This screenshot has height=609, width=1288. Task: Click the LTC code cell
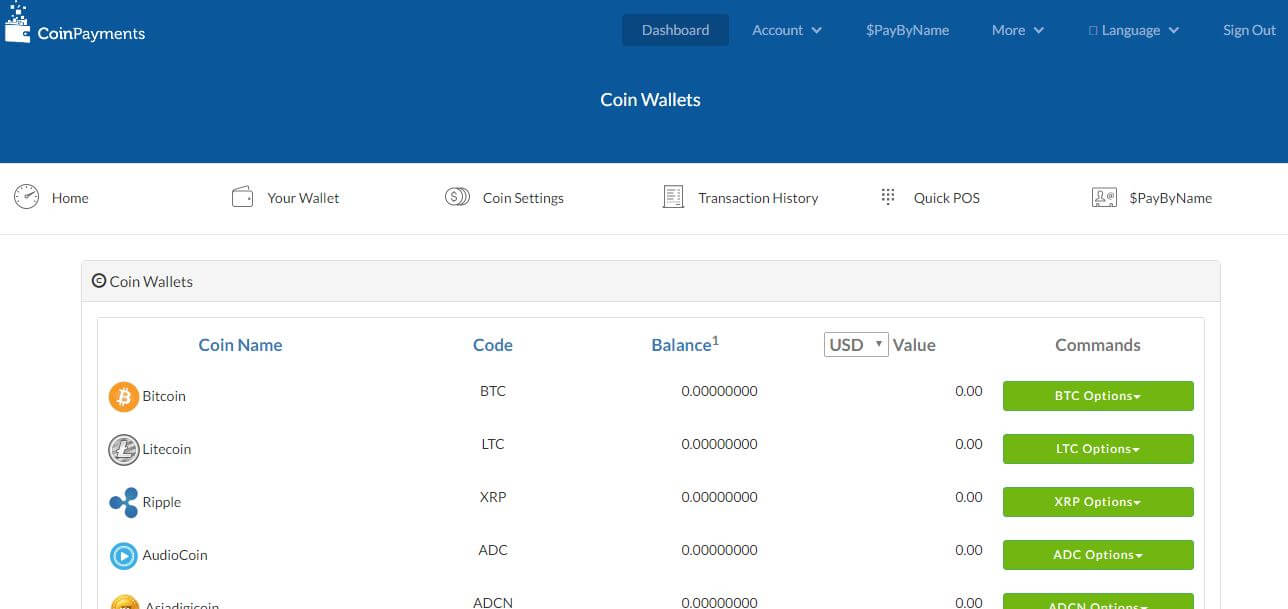[493, 444]
